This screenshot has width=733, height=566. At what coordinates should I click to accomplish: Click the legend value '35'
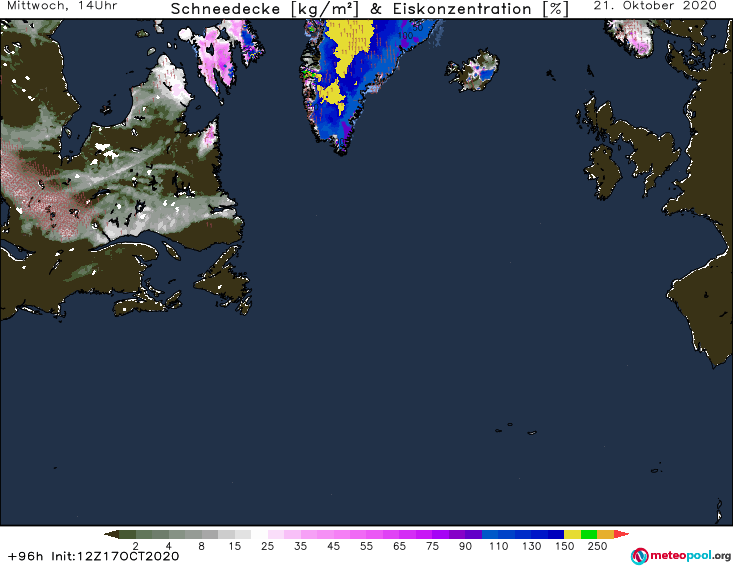[x=301, y=546]
